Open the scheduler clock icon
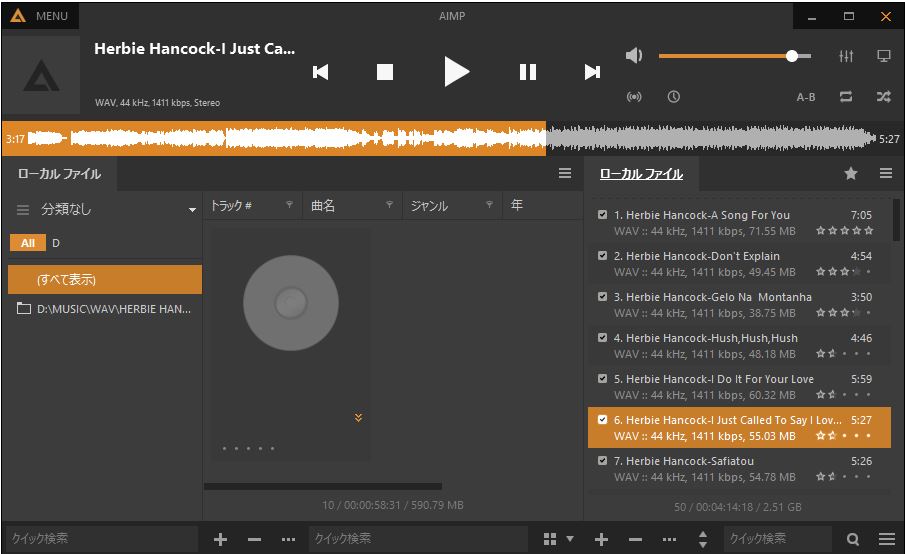 click(674, 96)
